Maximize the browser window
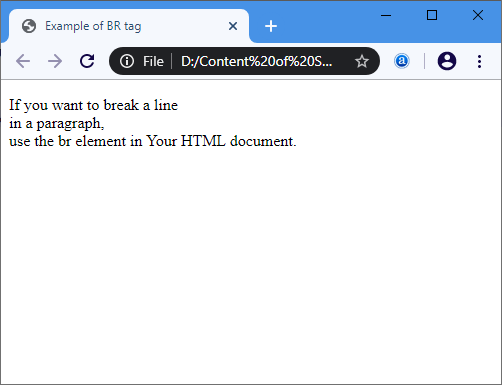The width and height of the screenshot is (502, 385). pyautogui.click(x=432, y=15)
